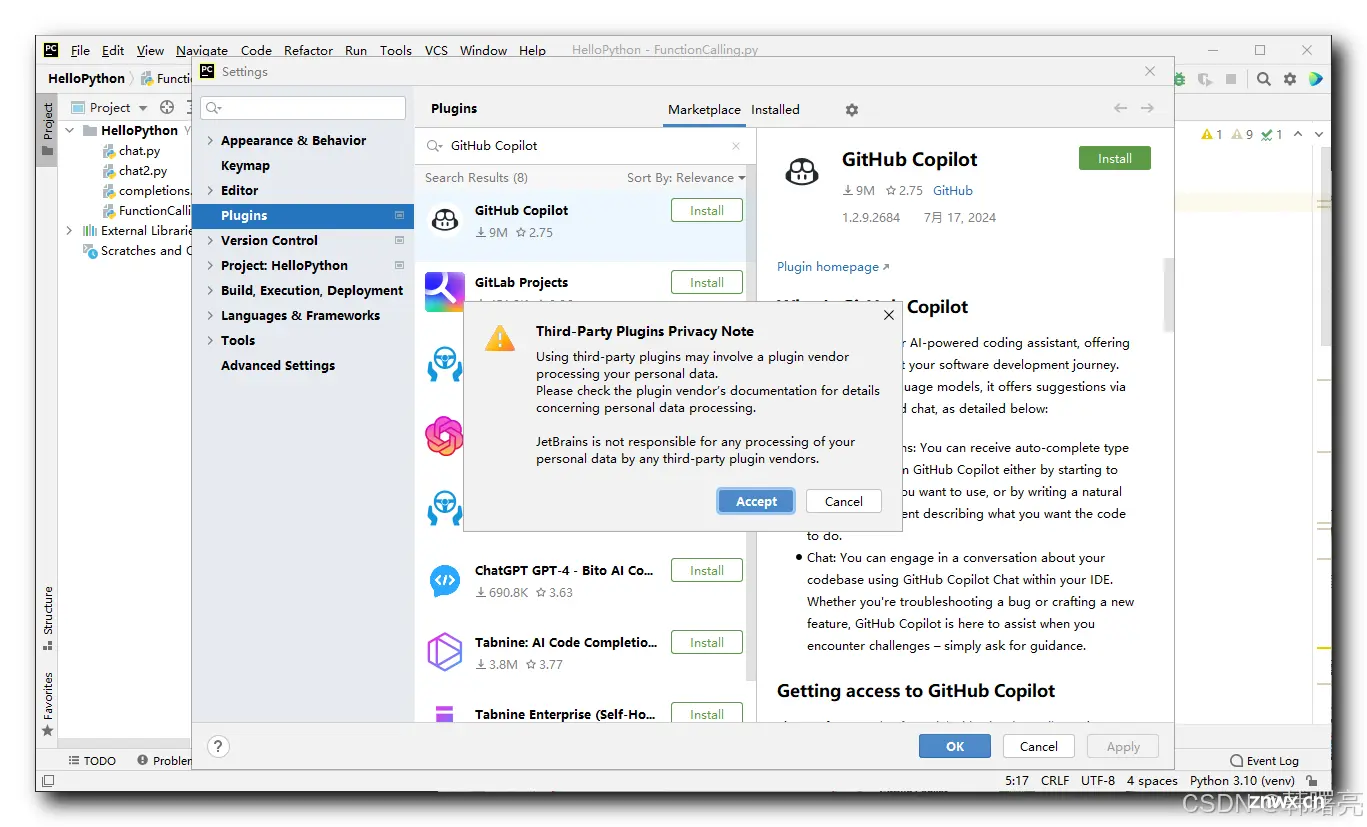
Task: Expand Version Control settings
Action: click(210, 241)
